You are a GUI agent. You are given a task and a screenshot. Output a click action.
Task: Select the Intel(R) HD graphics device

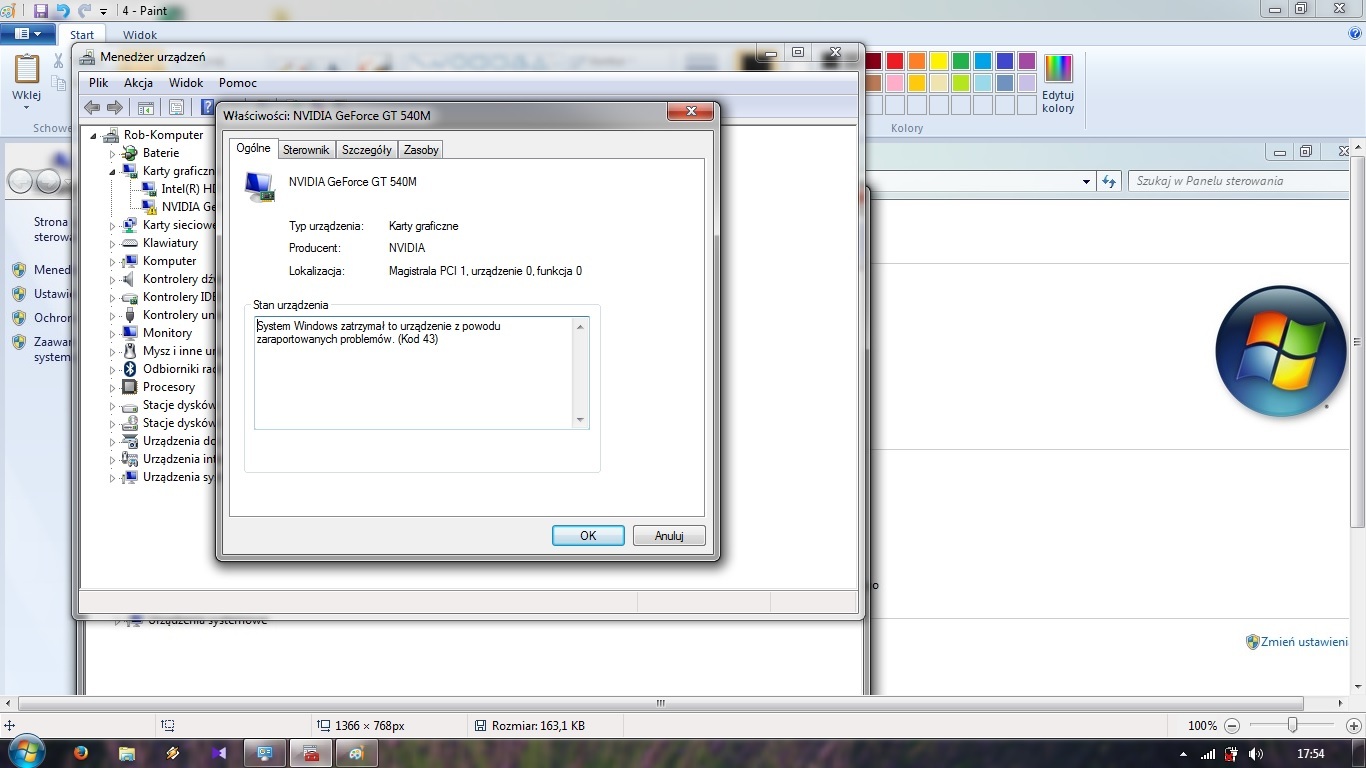coord(179,189)
